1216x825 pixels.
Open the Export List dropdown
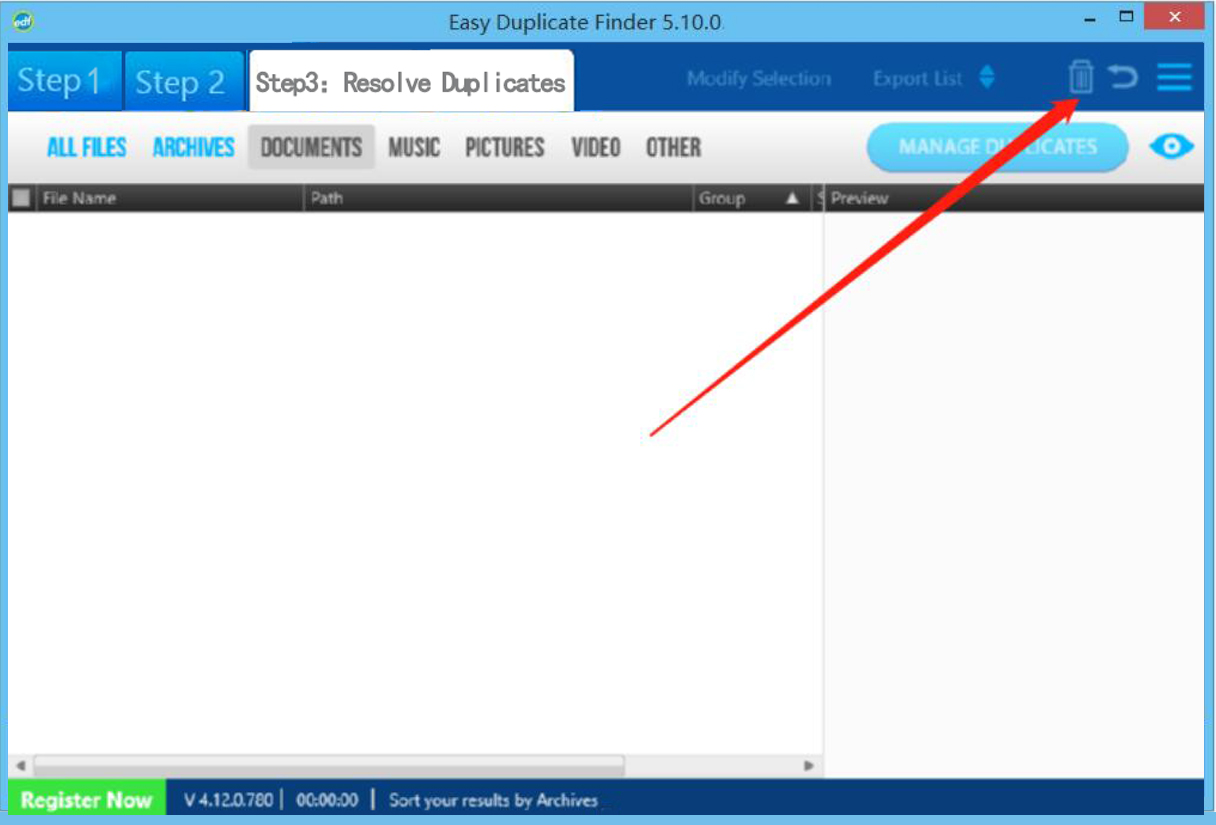click(x=933, y=78)
